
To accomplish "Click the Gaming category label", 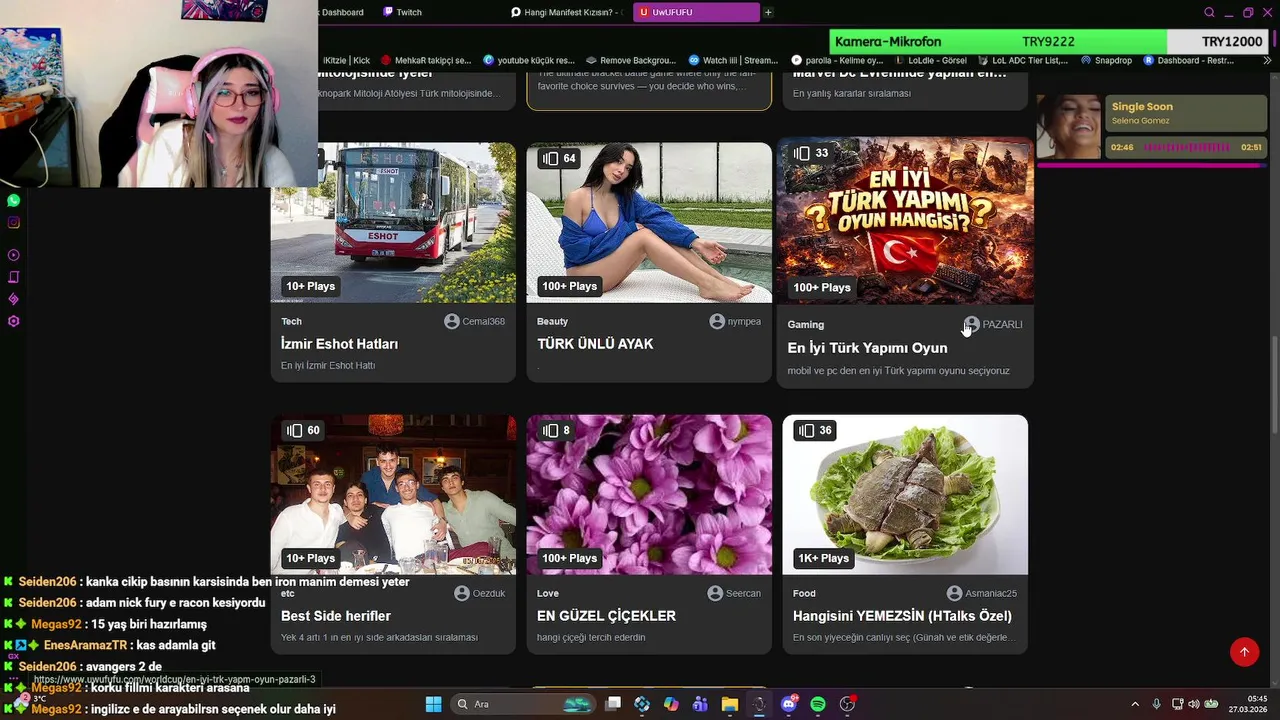I will (x=806, y=324).
